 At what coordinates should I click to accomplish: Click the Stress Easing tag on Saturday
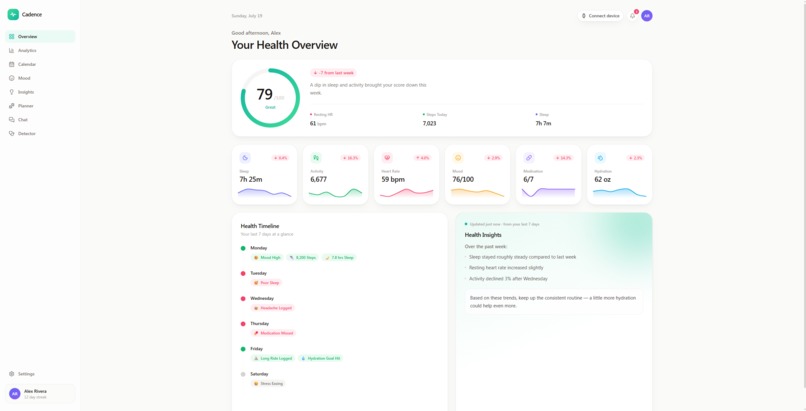(268, 383)
